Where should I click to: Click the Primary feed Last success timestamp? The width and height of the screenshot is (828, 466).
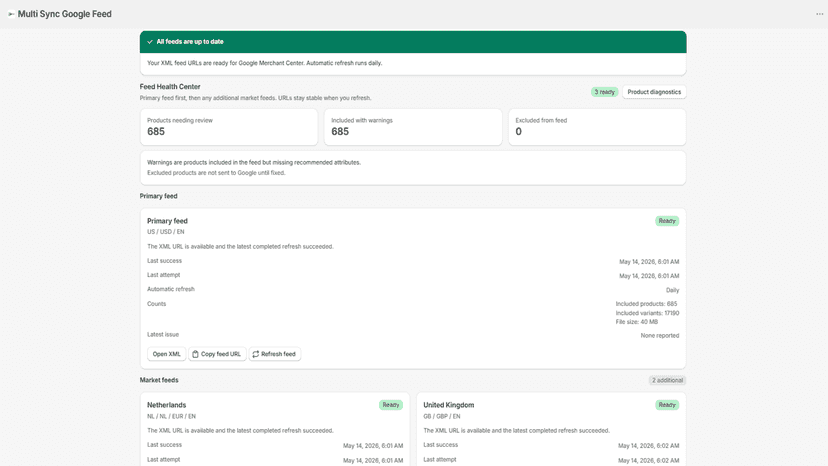coord(649,262)
